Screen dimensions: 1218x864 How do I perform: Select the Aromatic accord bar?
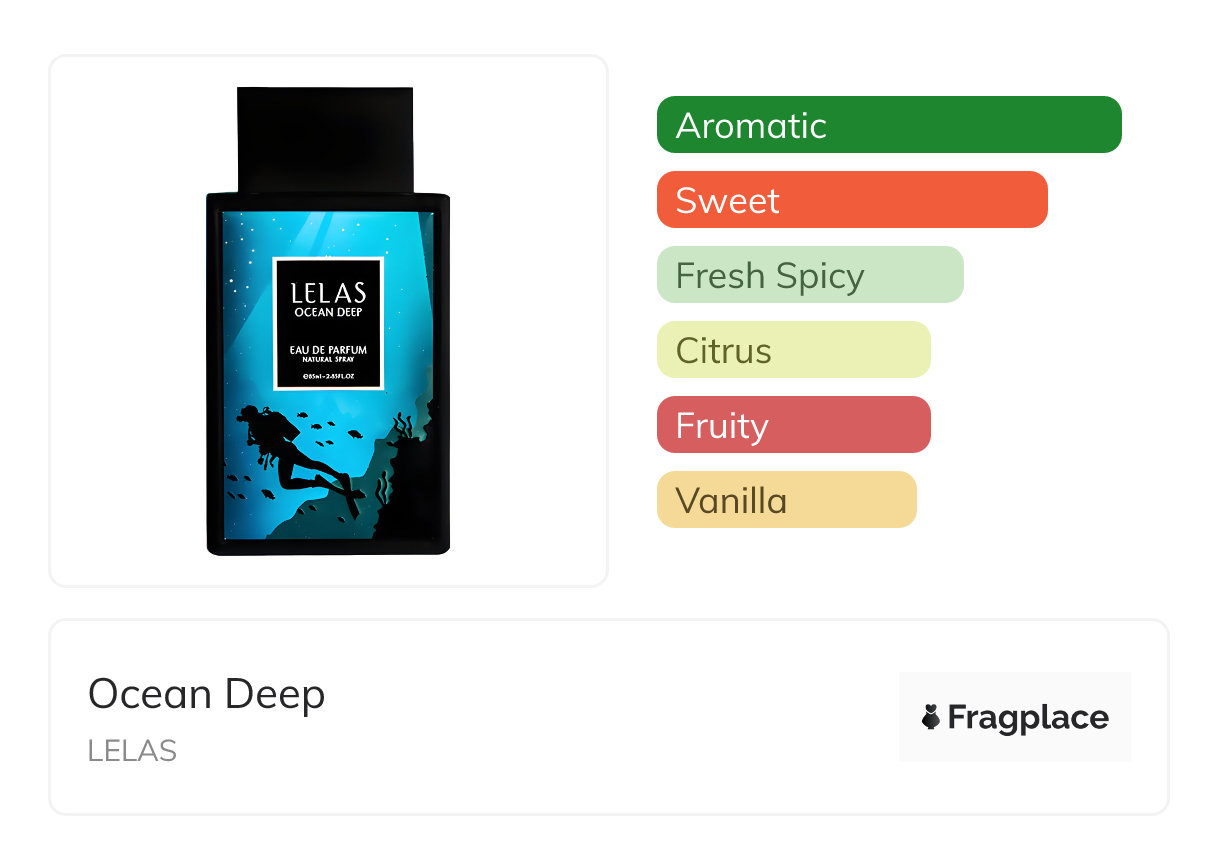[889, 125]
